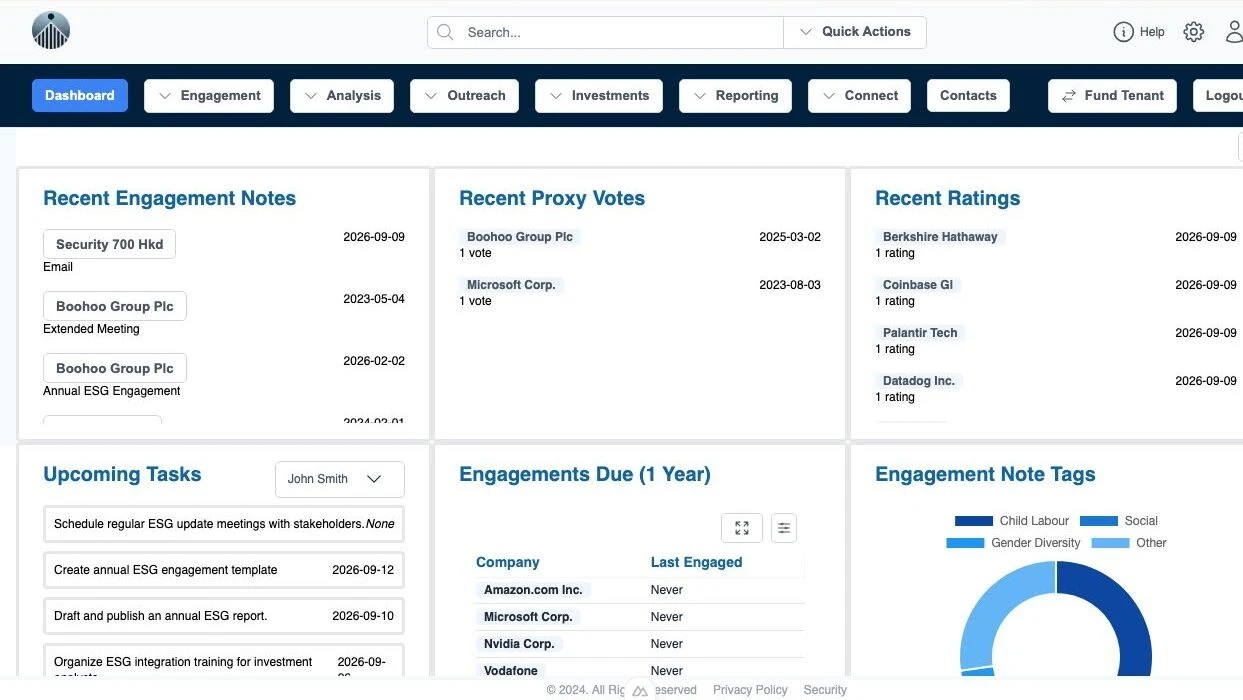1243x700 pixels.
Task: Open the Help info icon
Action: [x=1123, y=32]
